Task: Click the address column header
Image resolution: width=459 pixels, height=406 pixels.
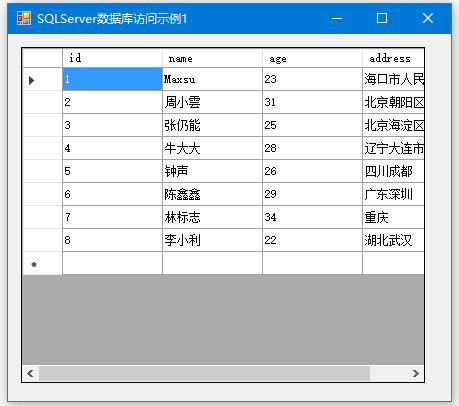Action: click(x=393, y=58)
